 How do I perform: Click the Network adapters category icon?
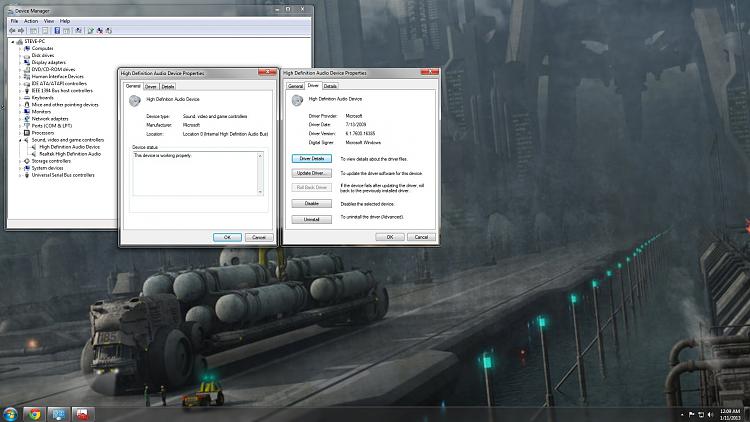pos(27,119)
